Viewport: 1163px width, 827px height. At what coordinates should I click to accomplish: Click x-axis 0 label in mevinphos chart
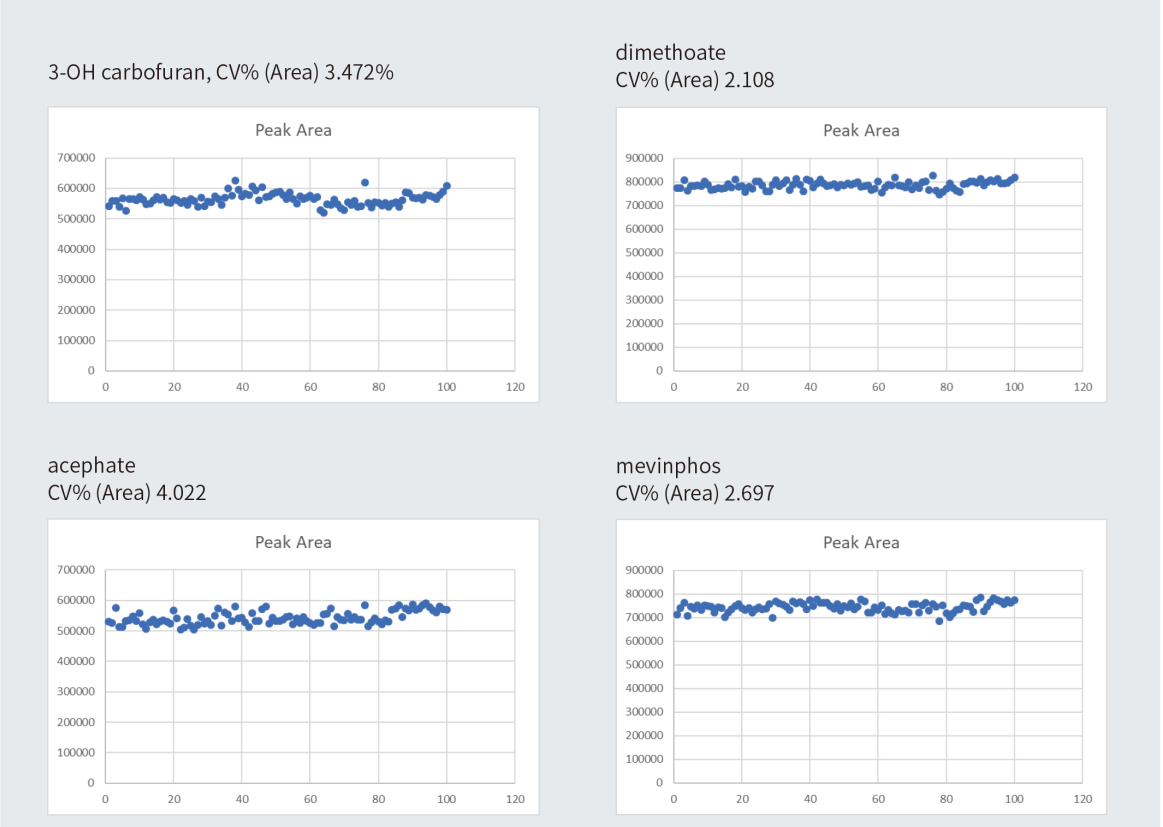(674, 799)
